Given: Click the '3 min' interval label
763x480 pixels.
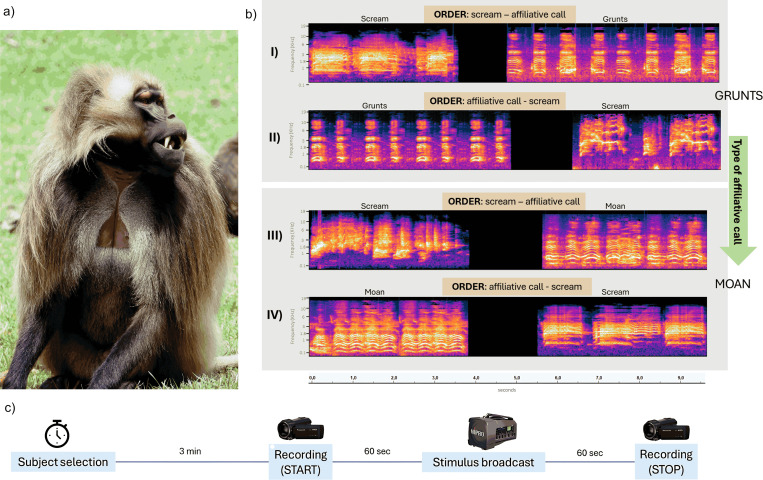Looking at the screenshot, I should pos(190,451).
